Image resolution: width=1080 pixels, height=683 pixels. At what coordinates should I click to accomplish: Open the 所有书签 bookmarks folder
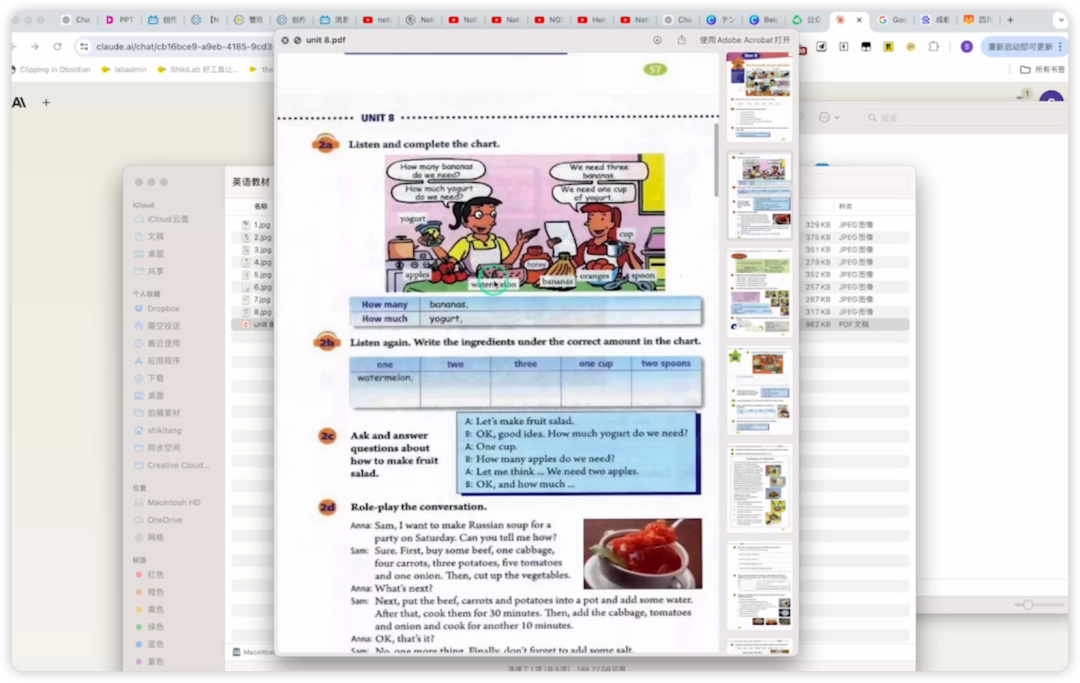[1041, 69]
